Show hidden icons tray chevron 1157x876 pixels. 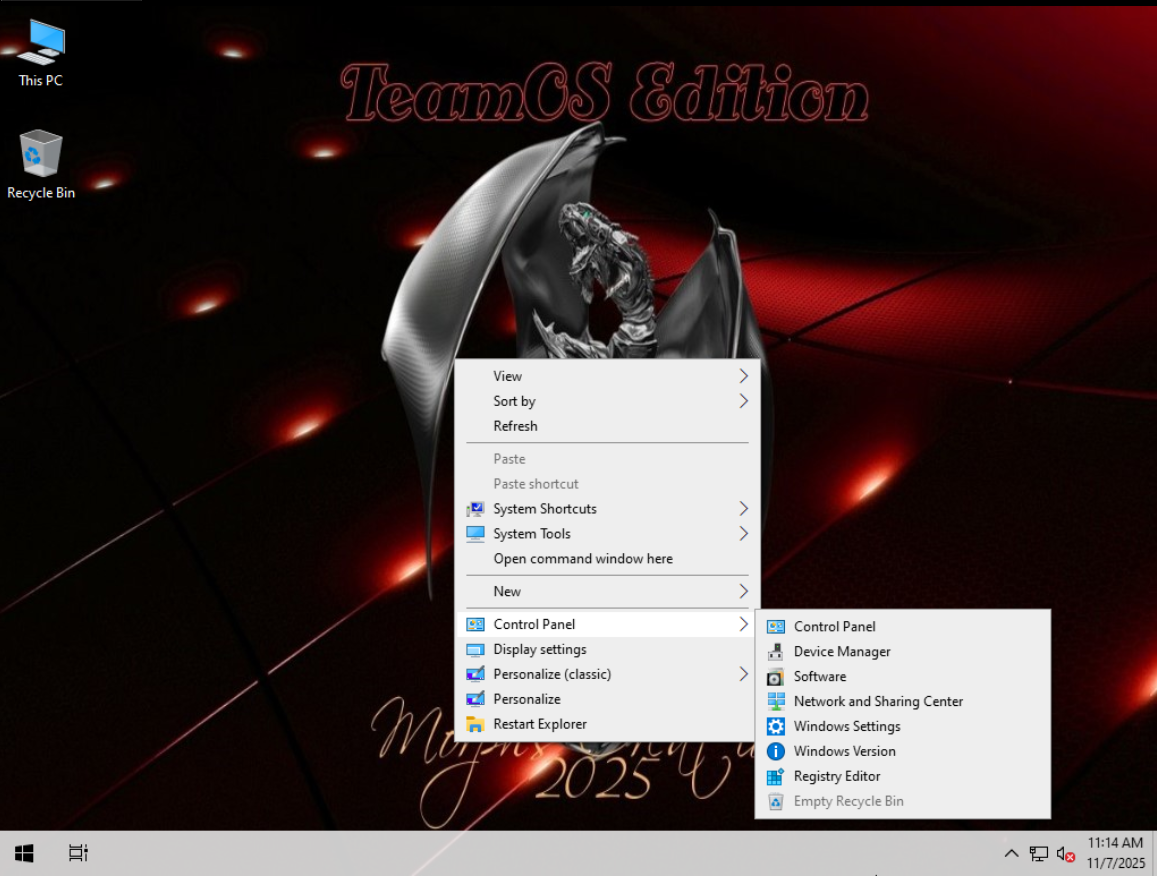point(1011,854)
